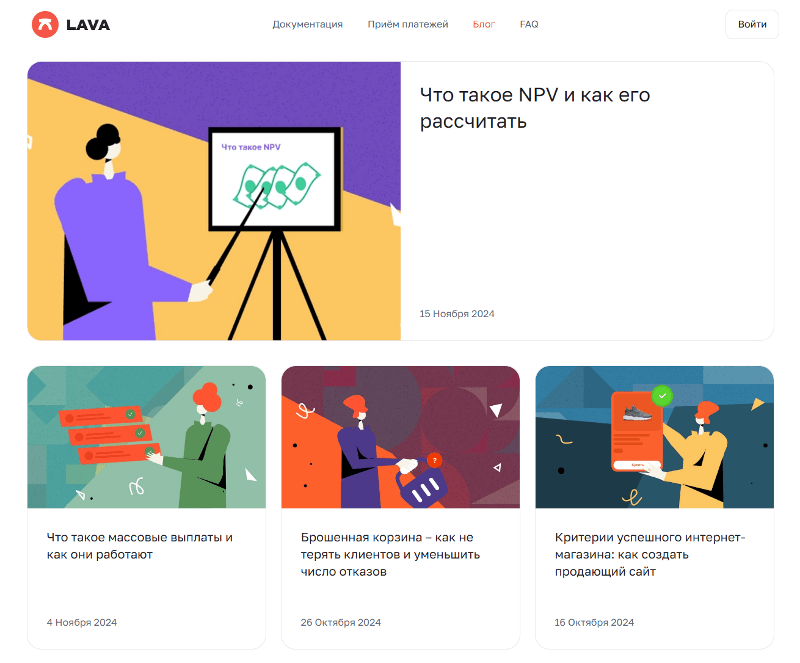
Task: Open the abandoned cart illustration thumbnail
Action: point(401,437)
